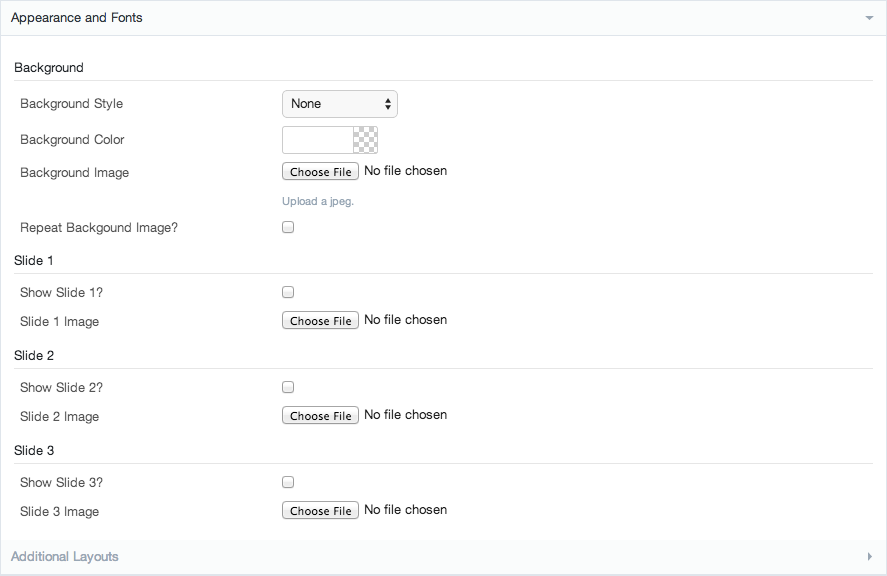Click the 'Show Slide 2?' label
Screen dimensions: 887x576
(62, 388)
